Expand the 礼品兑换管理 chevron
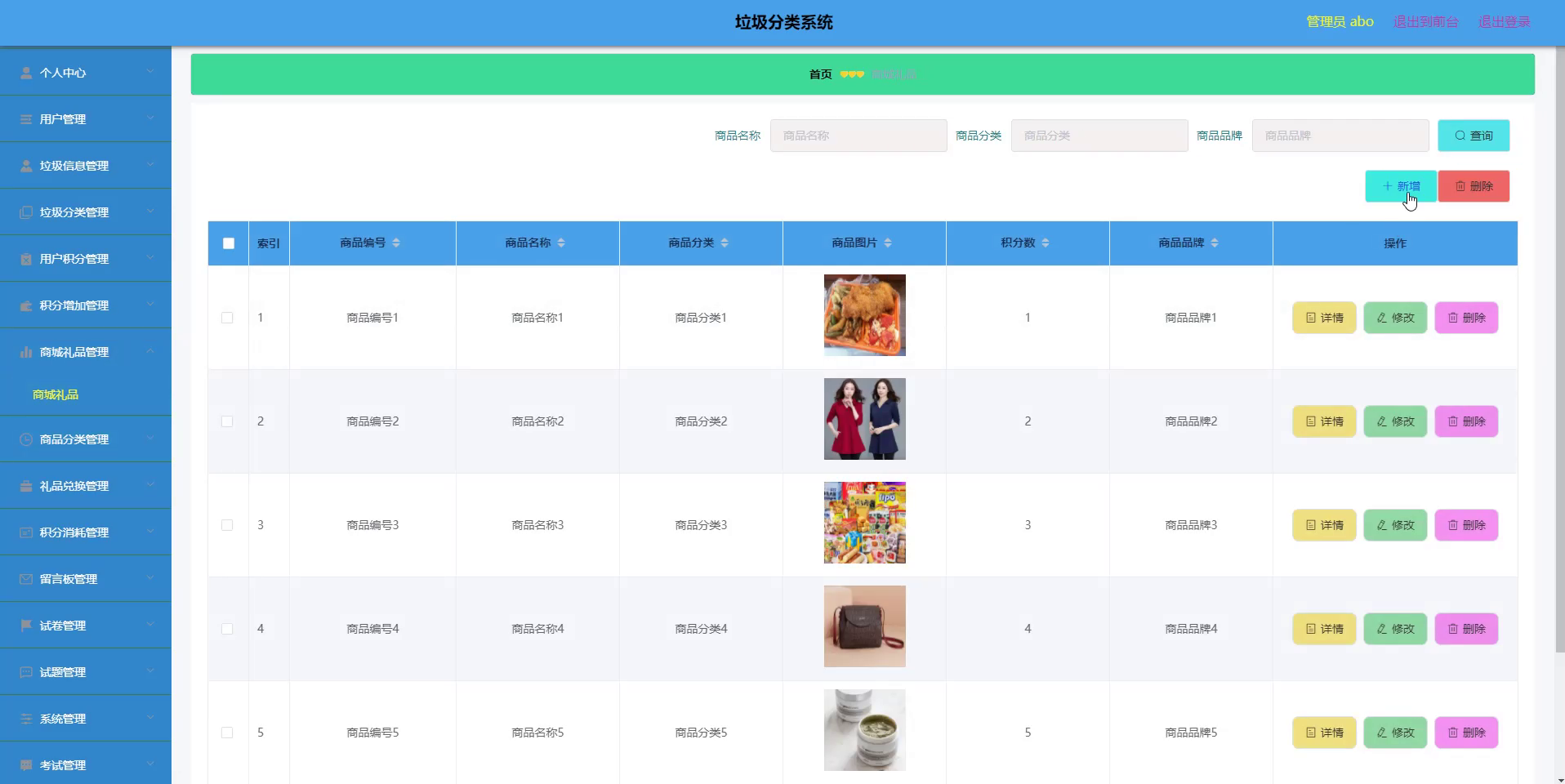Screen dimensions: 1565x784 pyautogui.click(x=150, y=485)
